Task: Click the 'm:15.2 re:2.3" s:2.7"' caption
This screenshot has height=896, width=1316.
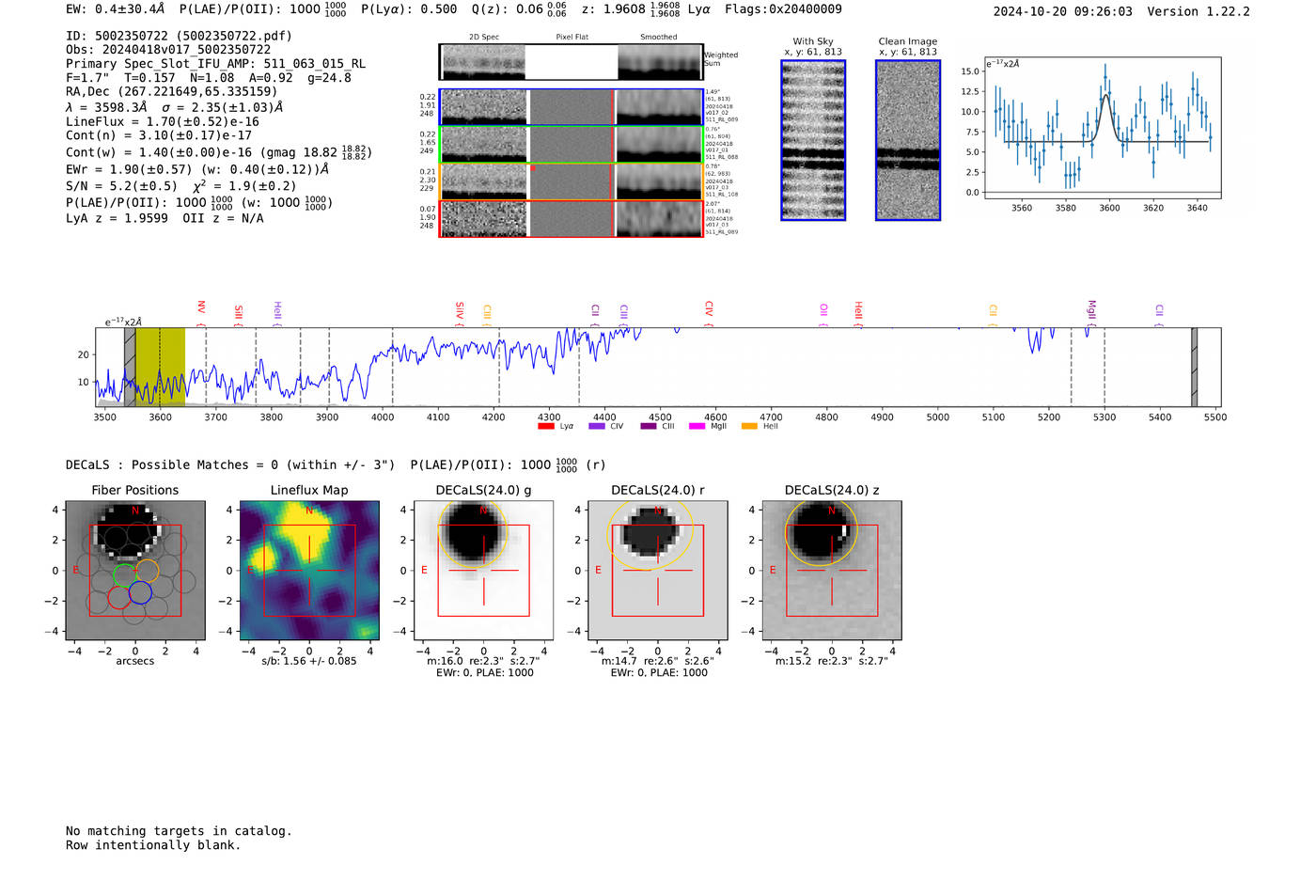Action: (832, 661)
